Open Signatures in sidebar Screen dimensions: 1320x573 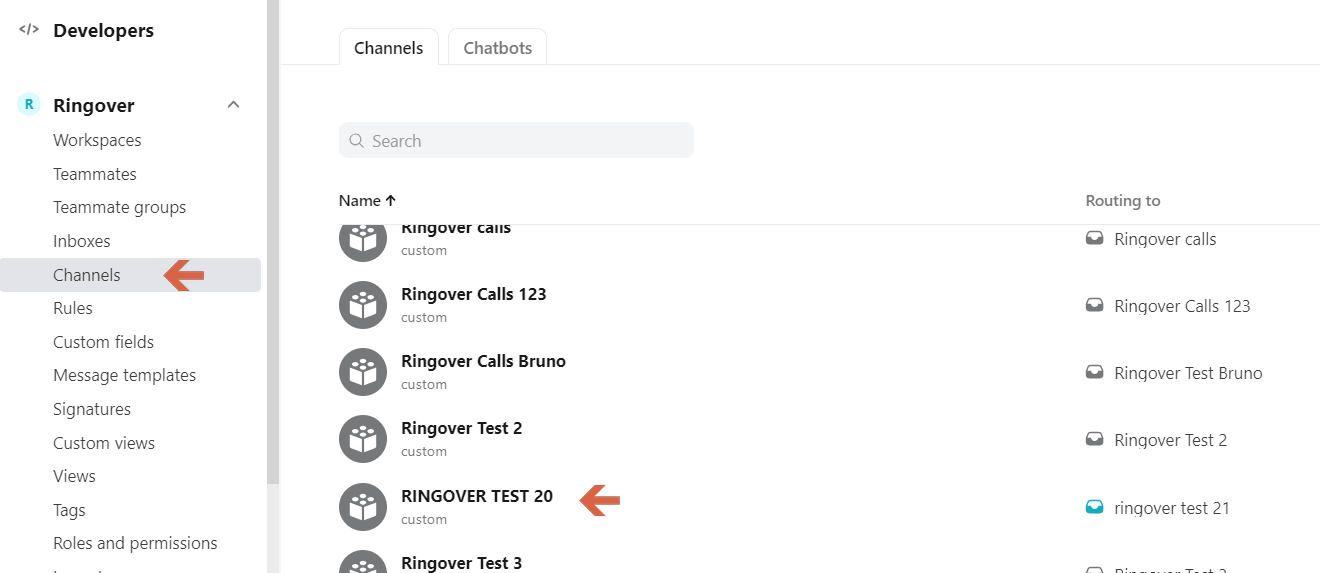92,409
